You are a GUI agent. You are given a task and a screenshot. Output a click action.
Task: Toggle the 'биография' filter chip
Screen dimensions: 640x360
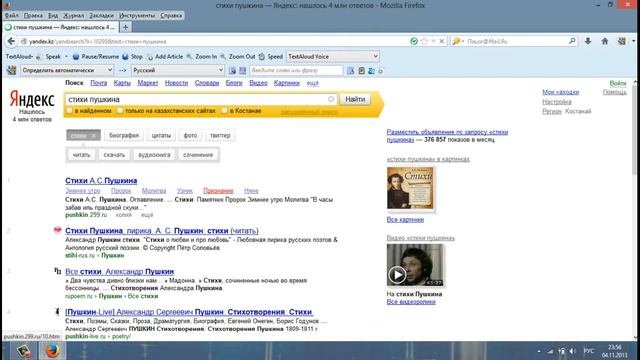[x=124, y=136]
